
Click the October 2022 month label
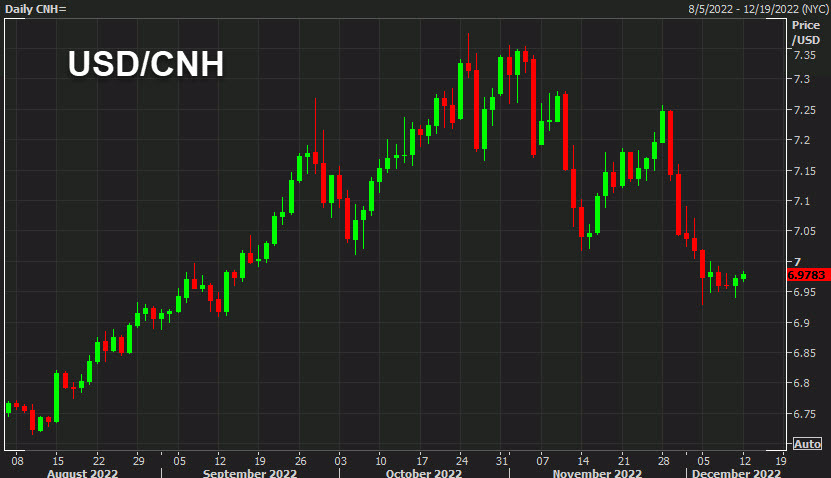[x=424, y=473]
